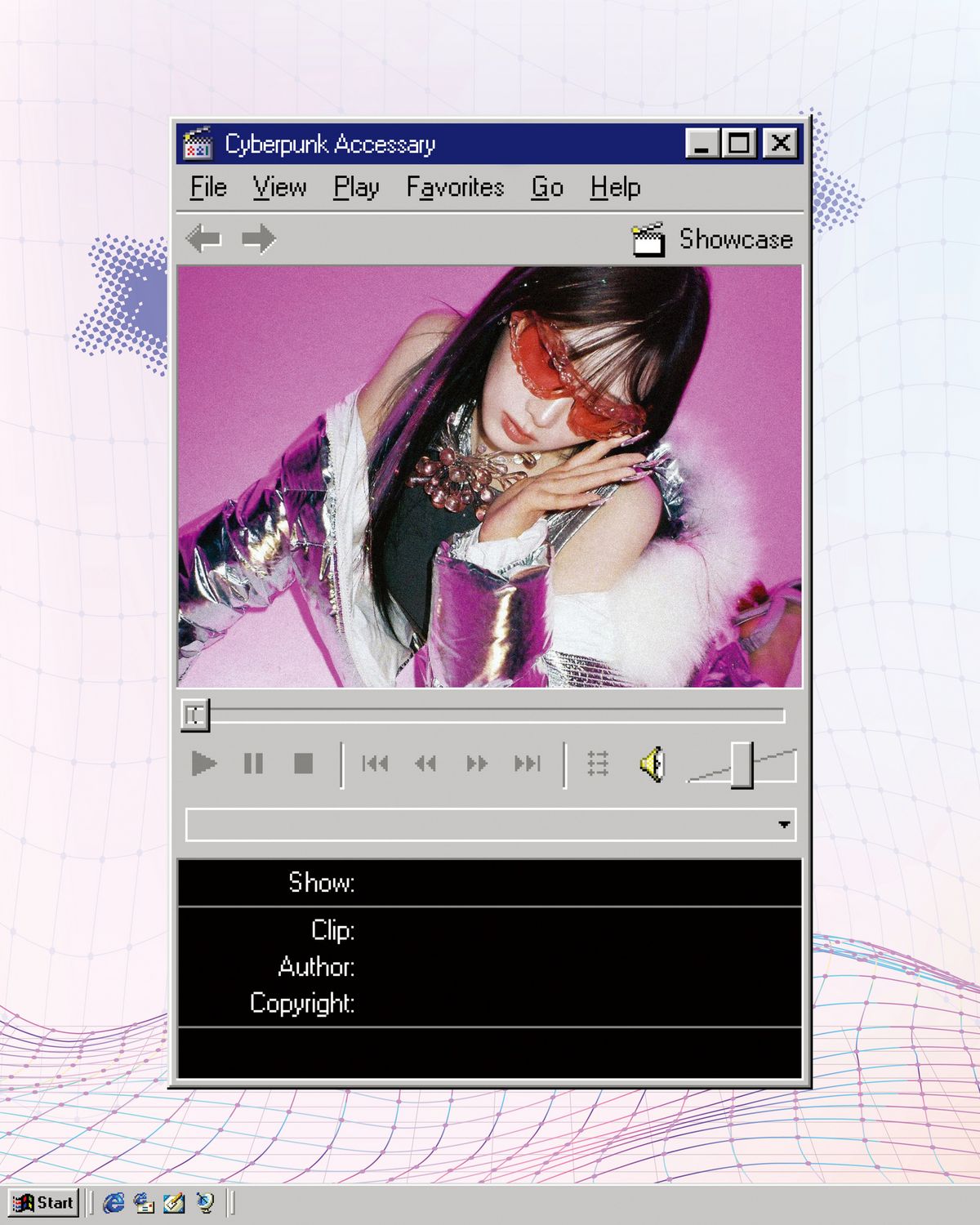Rewind the clip

(x=425, y=764)
